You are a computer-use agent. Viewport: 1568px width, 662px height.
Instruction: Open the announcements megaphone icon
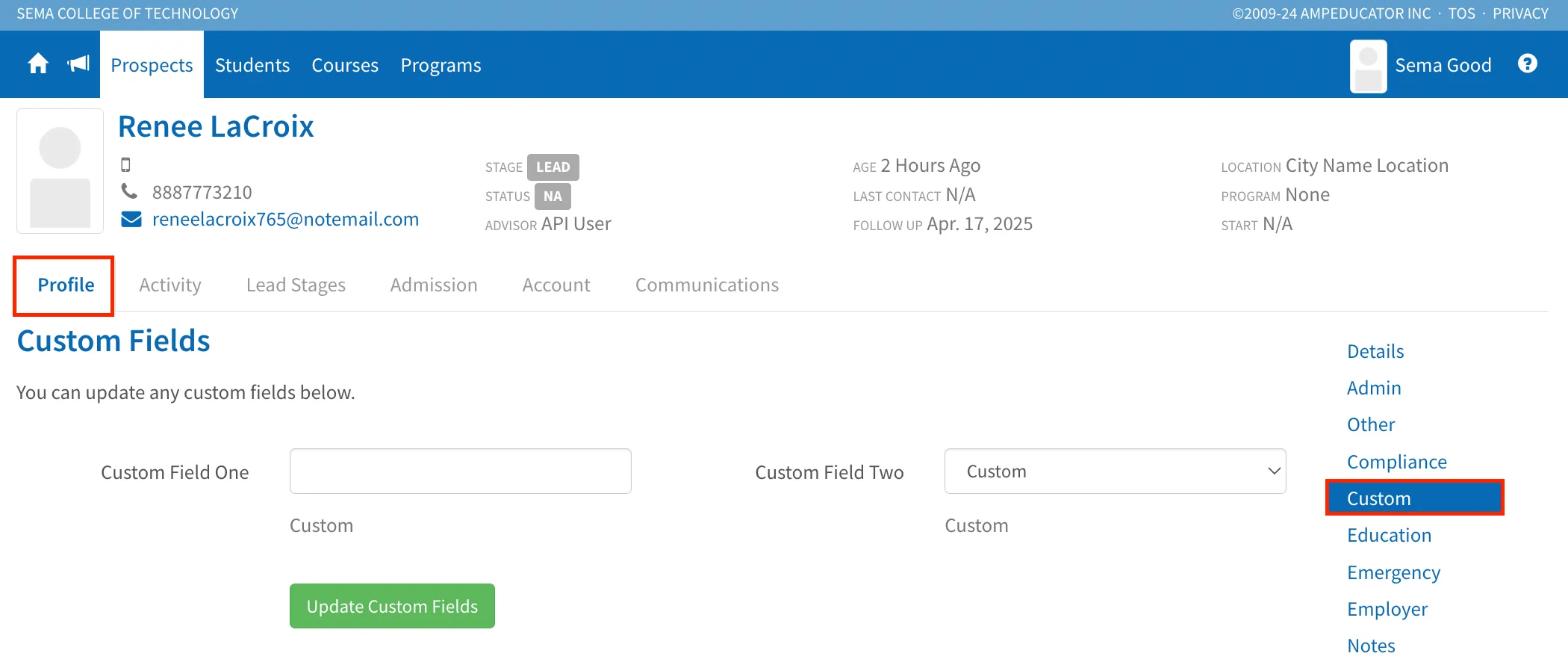(x=78, y=64)
